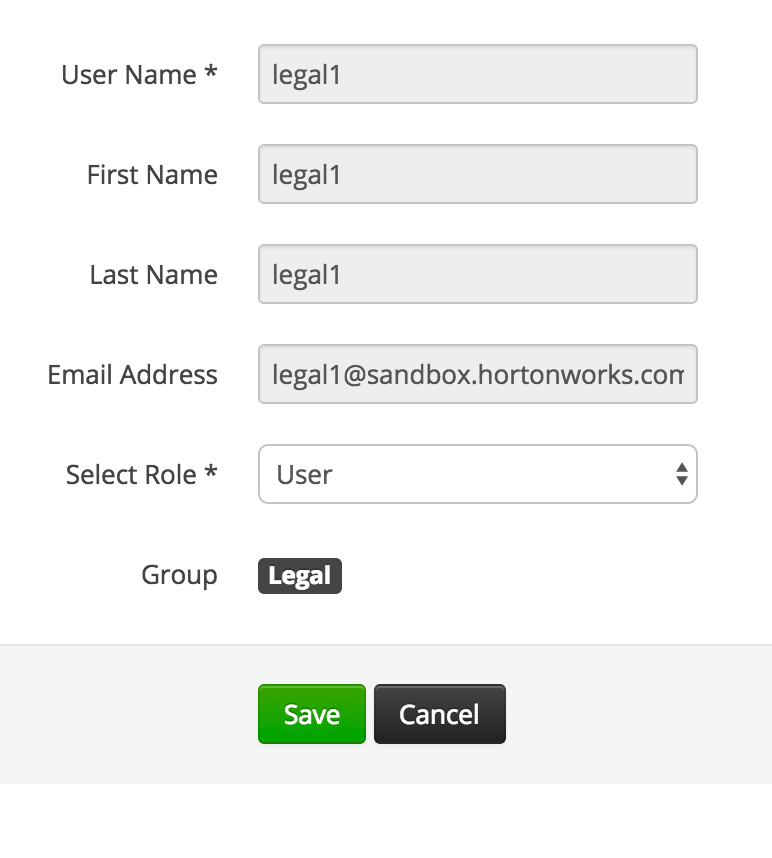Click the Legal group tag
772x858 pixels.
point(300,576)
